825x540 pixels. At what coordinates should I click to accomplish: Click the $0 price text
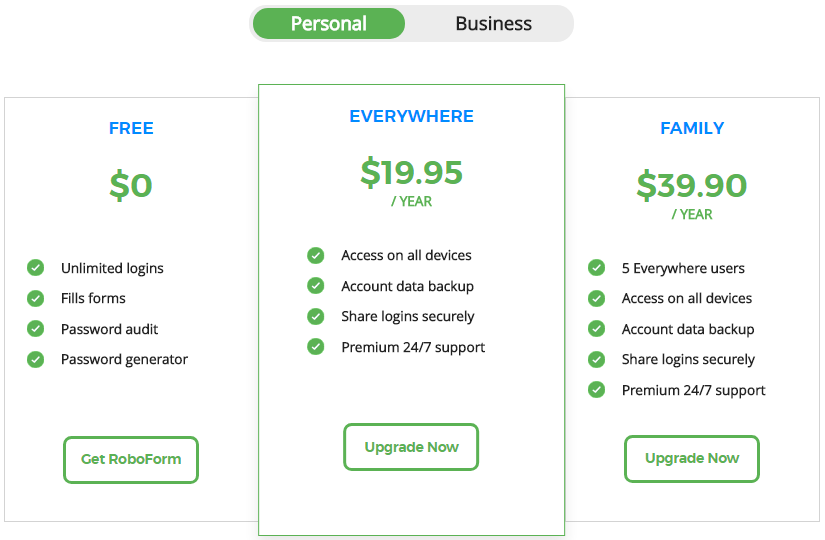point(131,185)
